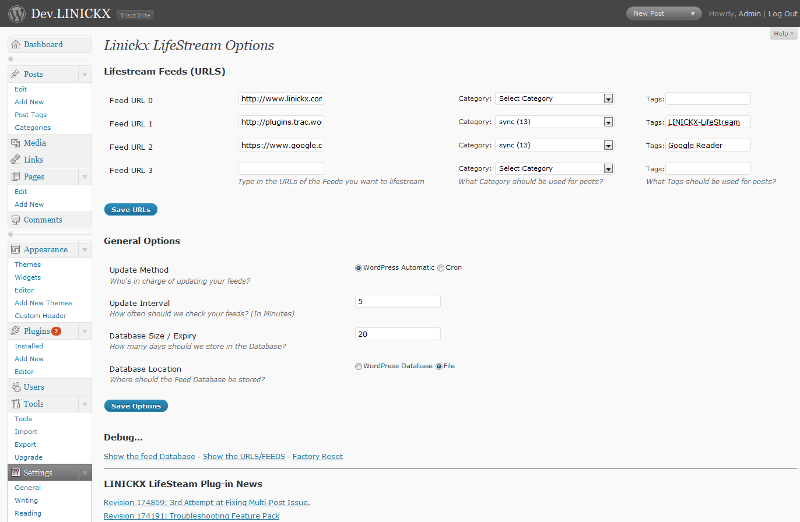Collapse the Pages menu section

point(85,177)
